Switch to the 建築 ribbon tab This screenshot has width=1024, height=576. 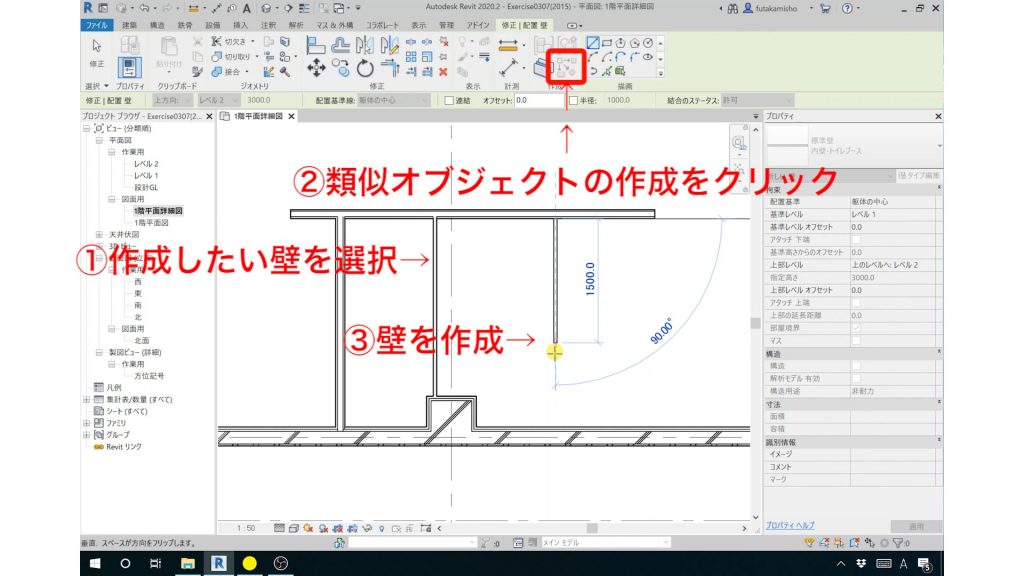128,25
